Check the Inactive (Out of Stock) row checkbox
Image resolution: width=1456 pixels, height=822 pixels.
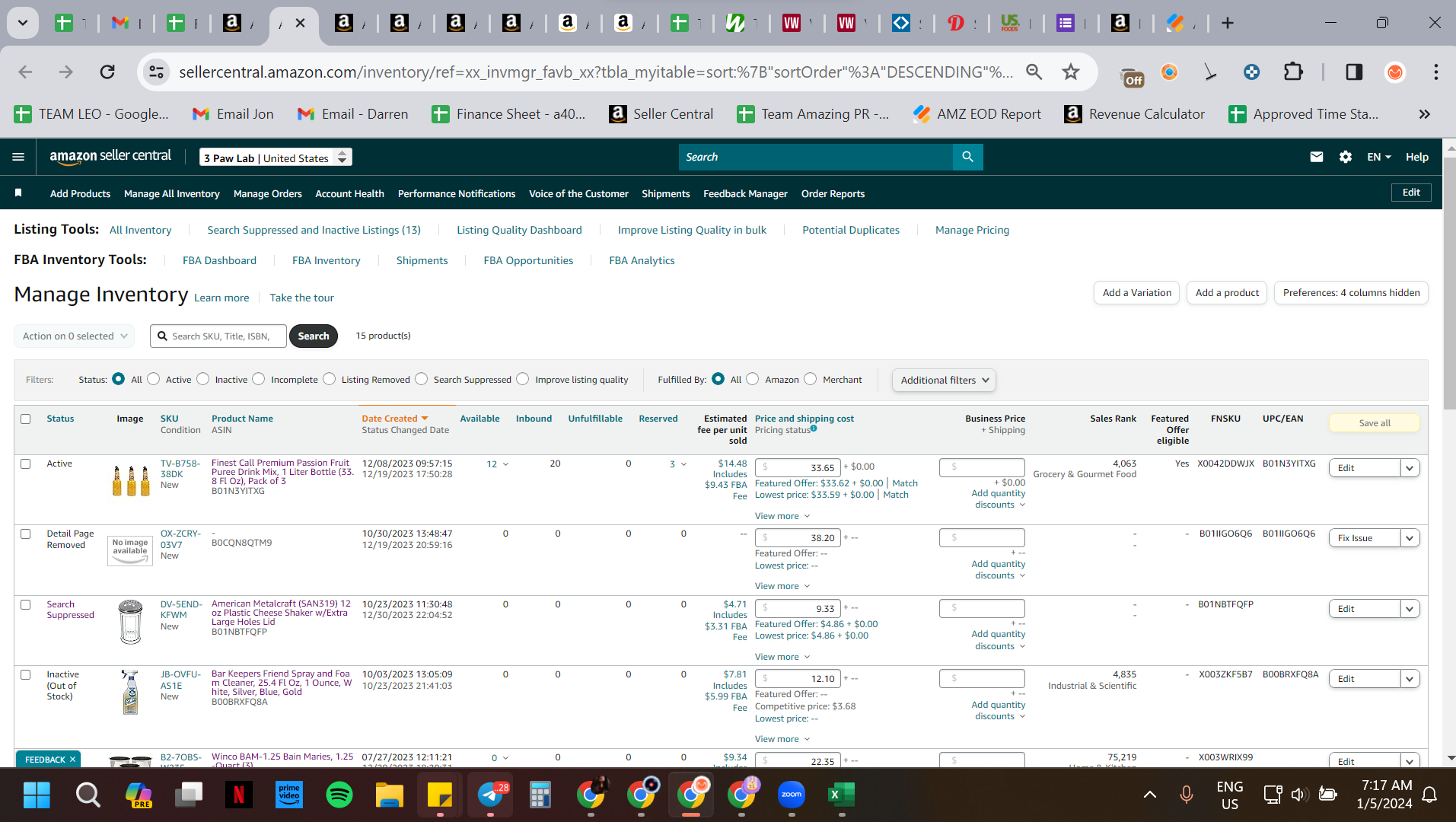(x=26, y=674)
